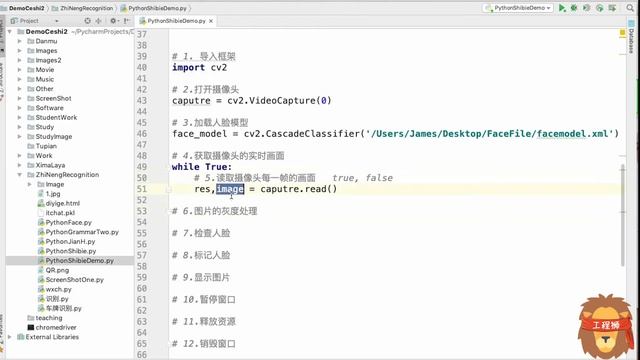Click the profile run icon
Screen dimensions: 640x360
pyautogui.click(x=599, y=8)
